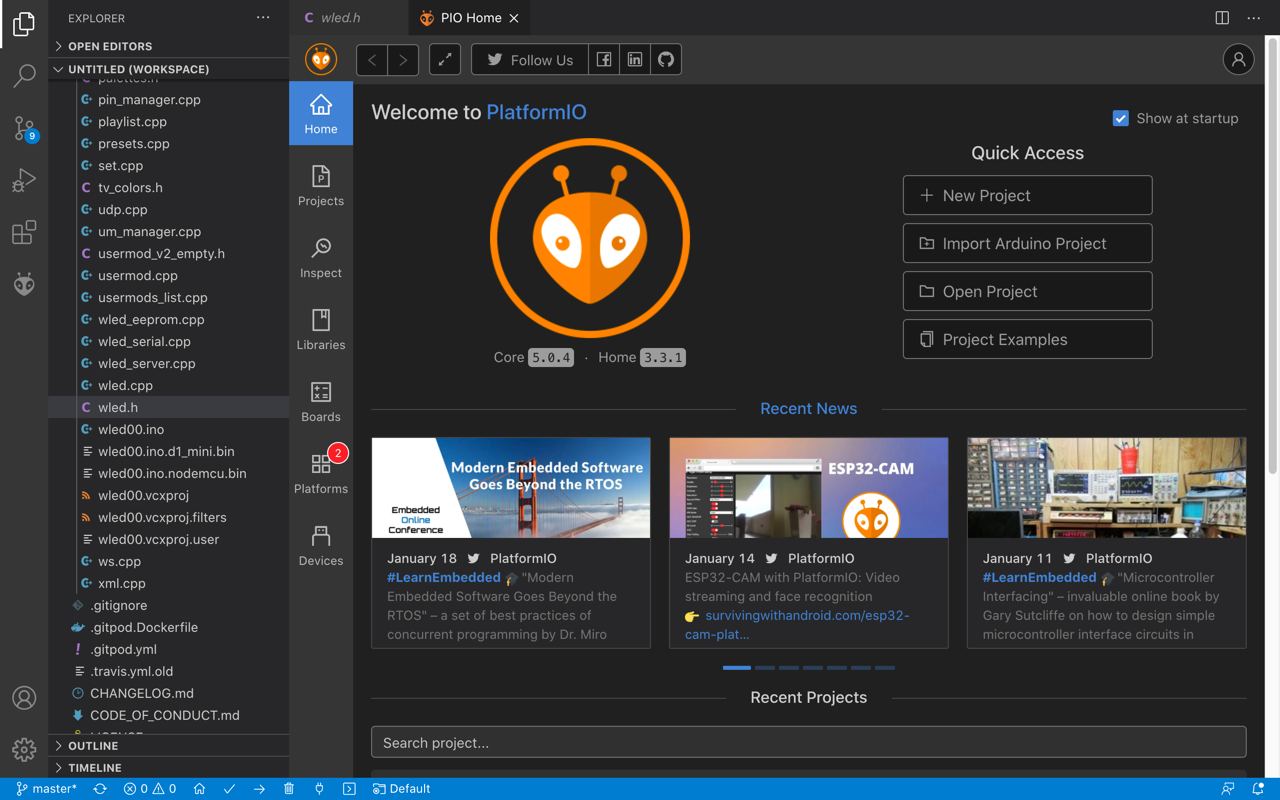The height and width of the screenshot is (800, 1280).
Task: Click the last news carousel indicator
Action: [x=884, y=667]
